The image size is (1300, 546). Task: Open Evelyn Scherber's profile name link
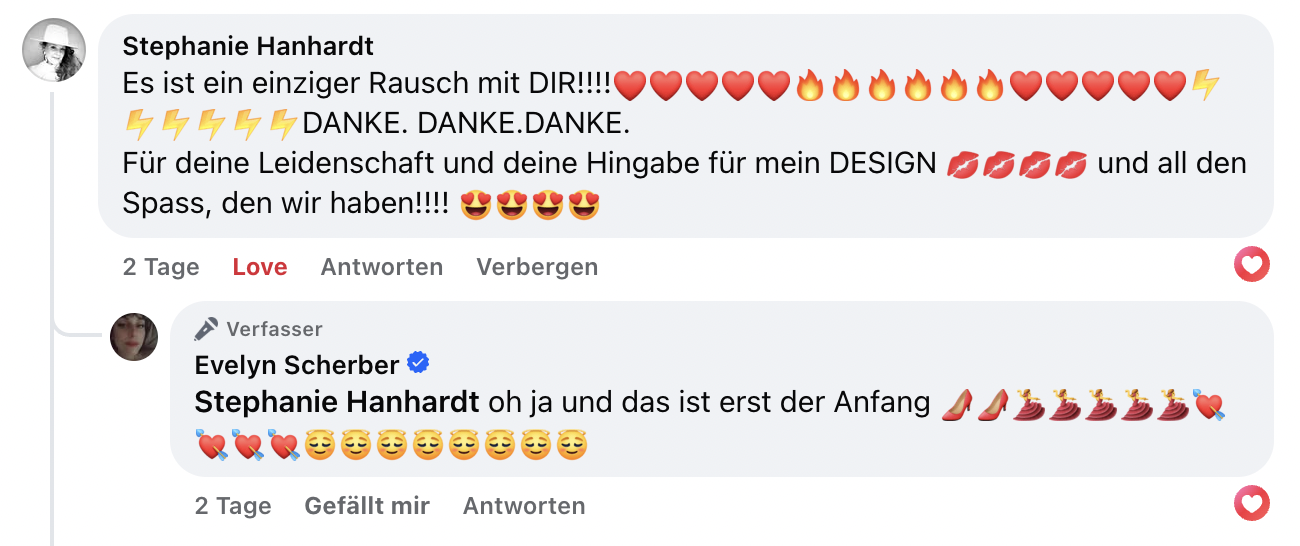point(297,365)
